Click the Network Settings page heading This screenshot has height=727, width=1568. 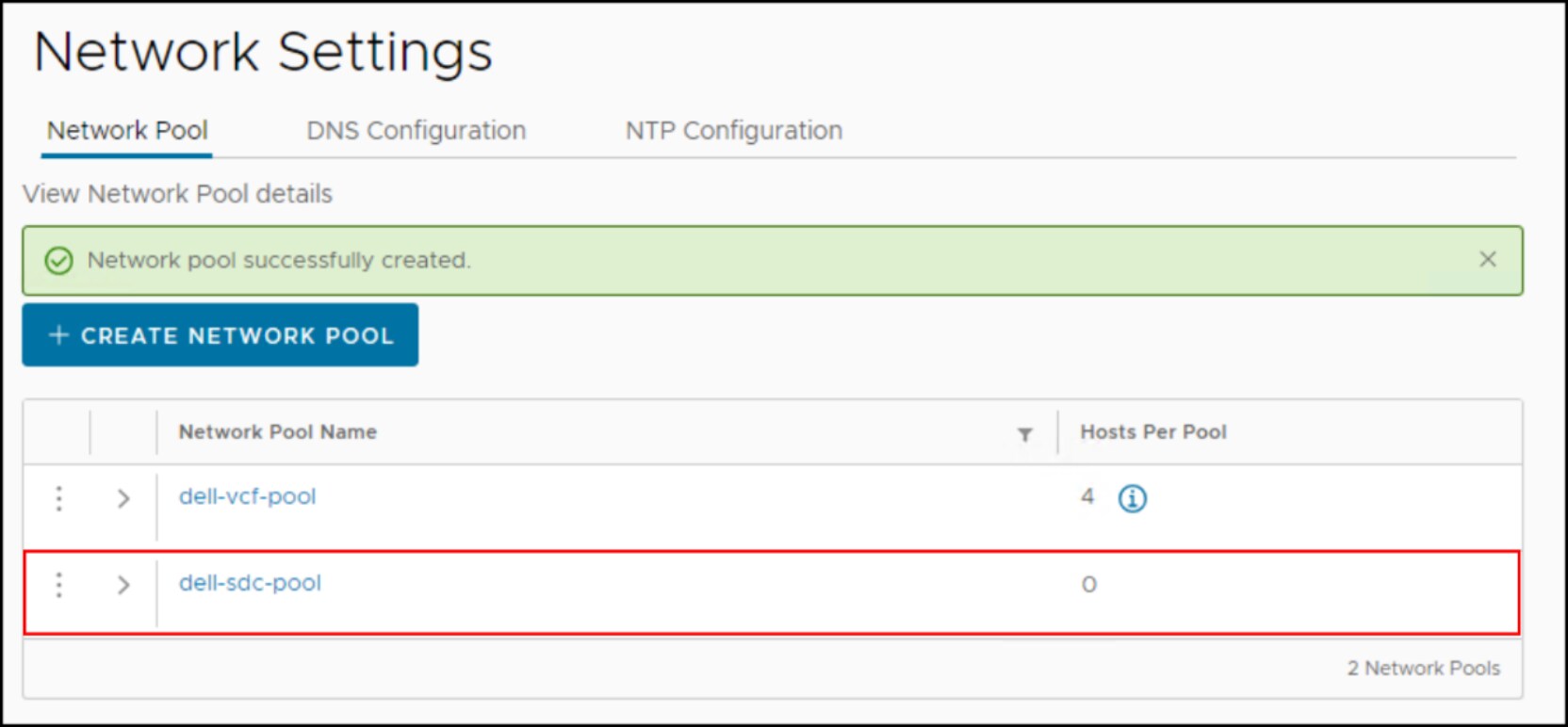263,53
